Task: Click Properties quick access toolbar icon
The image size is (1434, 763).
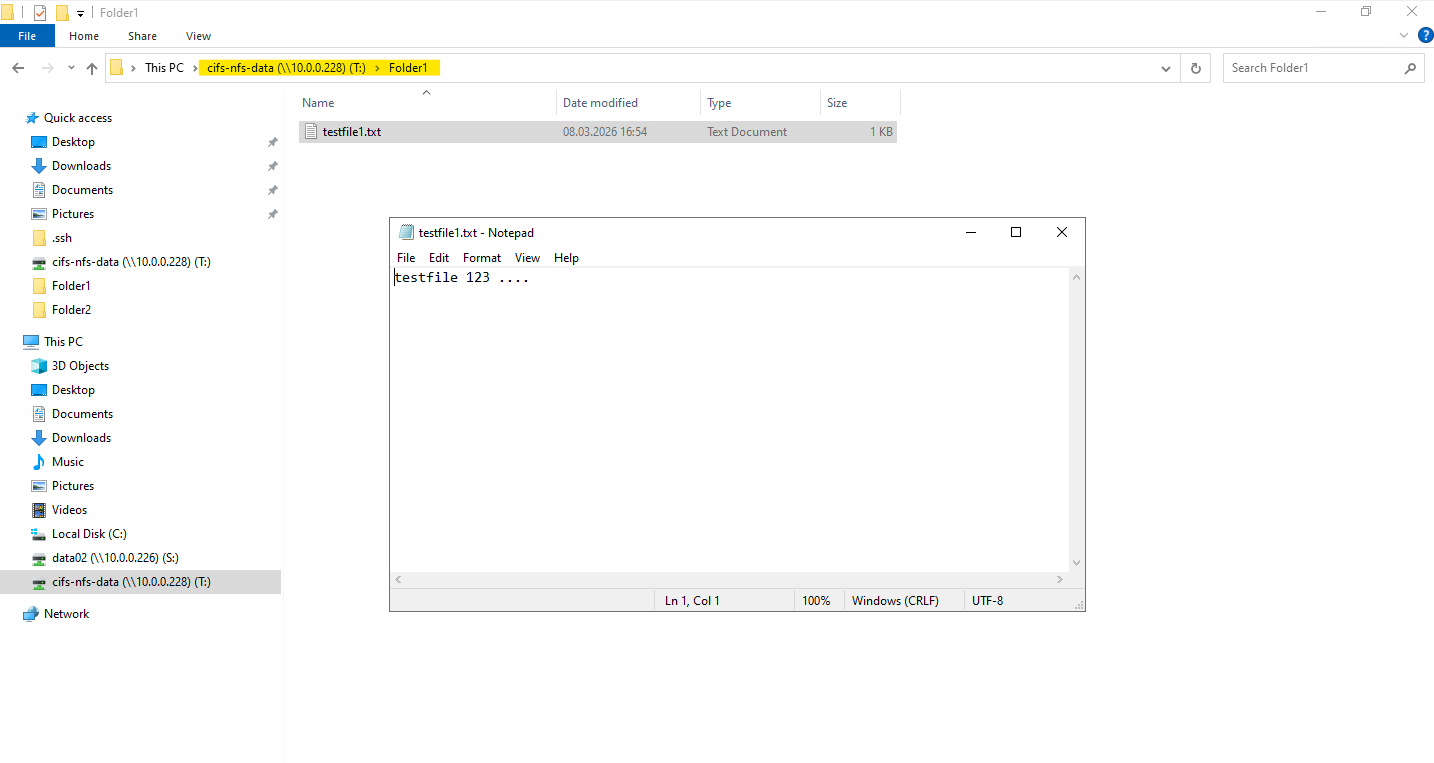Action: 40,13
